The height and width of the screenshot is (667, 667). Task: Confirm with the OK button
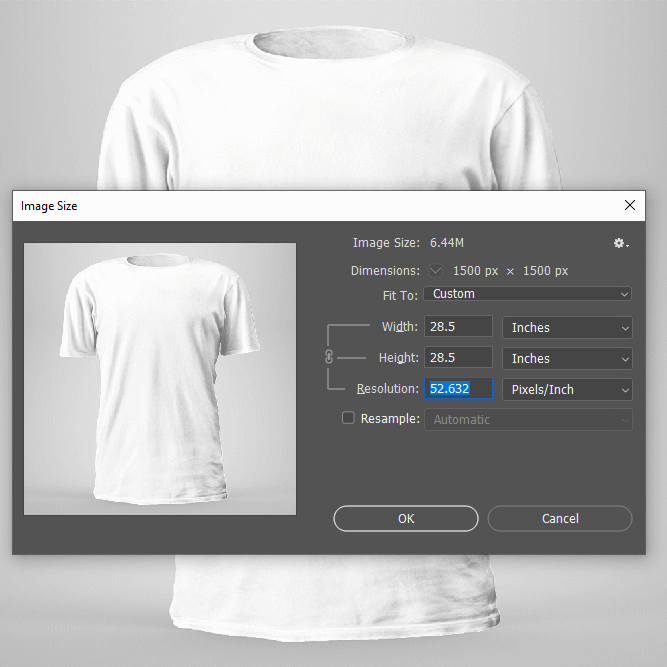[x=406, y=519]
